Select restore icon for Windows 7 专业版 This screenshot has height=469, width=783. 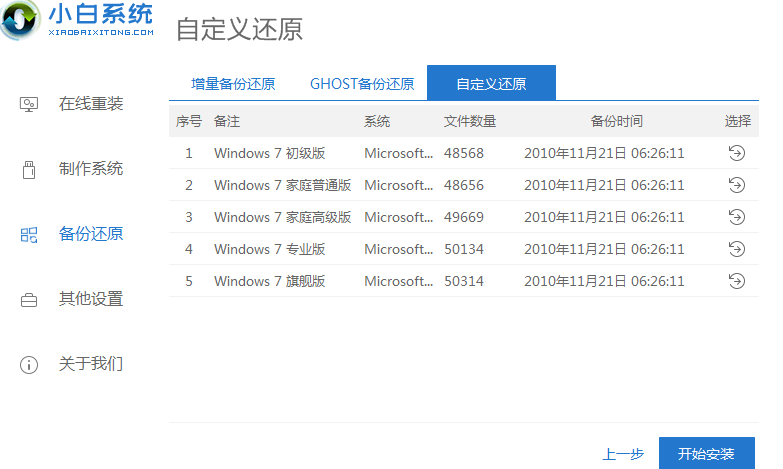tap(737, 249)
